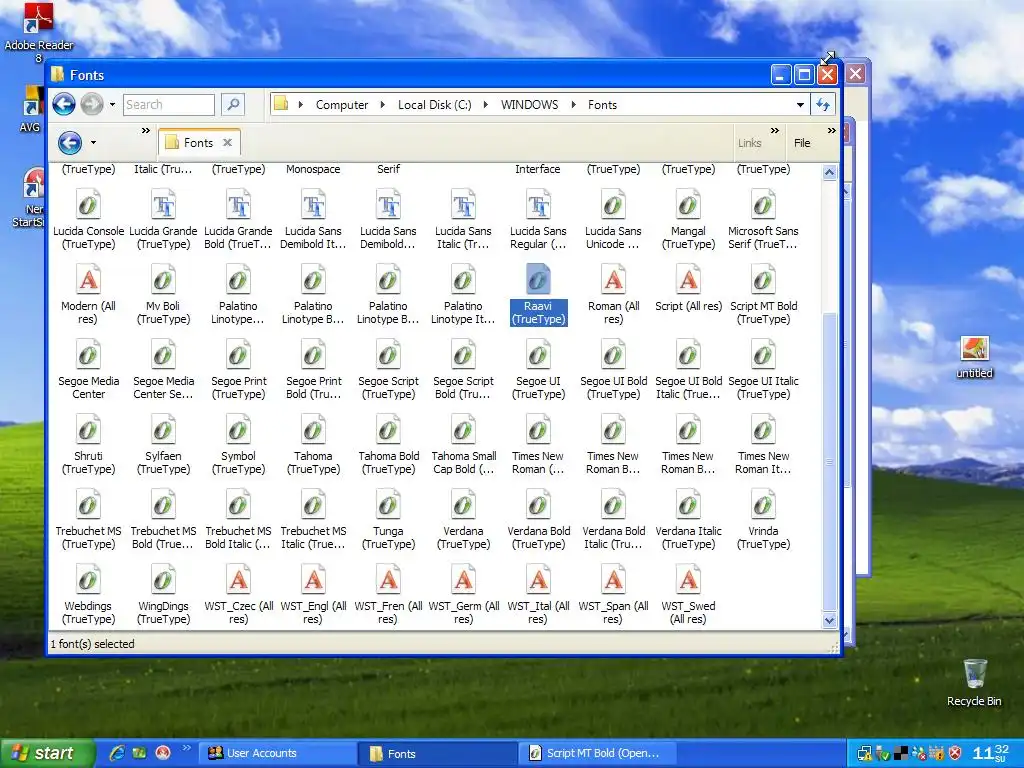Open the File menu
The height and width of the screenshot is (768, 1024).
pyautogui.click(x=802, y=143)
